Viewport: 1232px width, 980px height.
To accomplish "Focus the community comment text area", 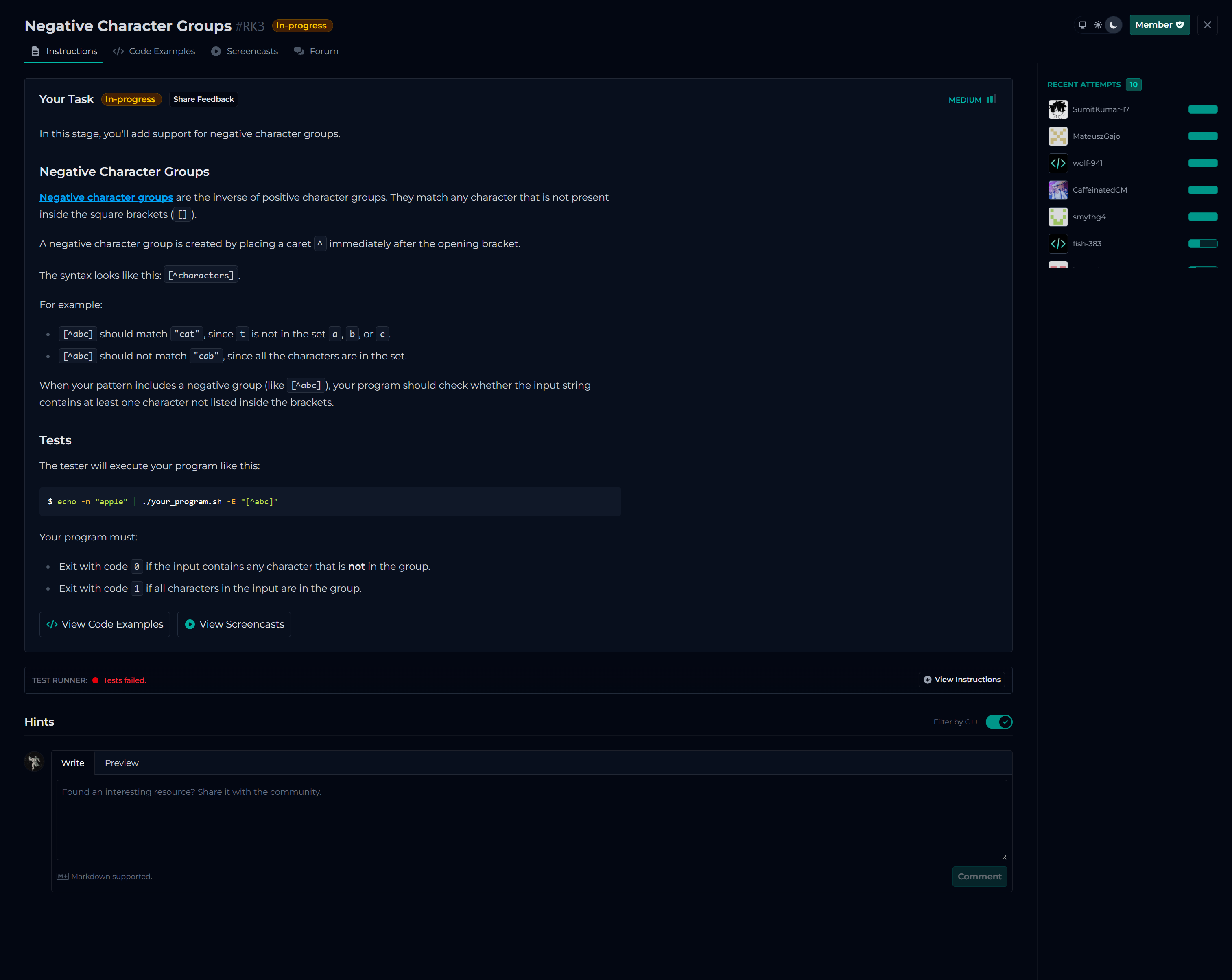I will point(531,819).
